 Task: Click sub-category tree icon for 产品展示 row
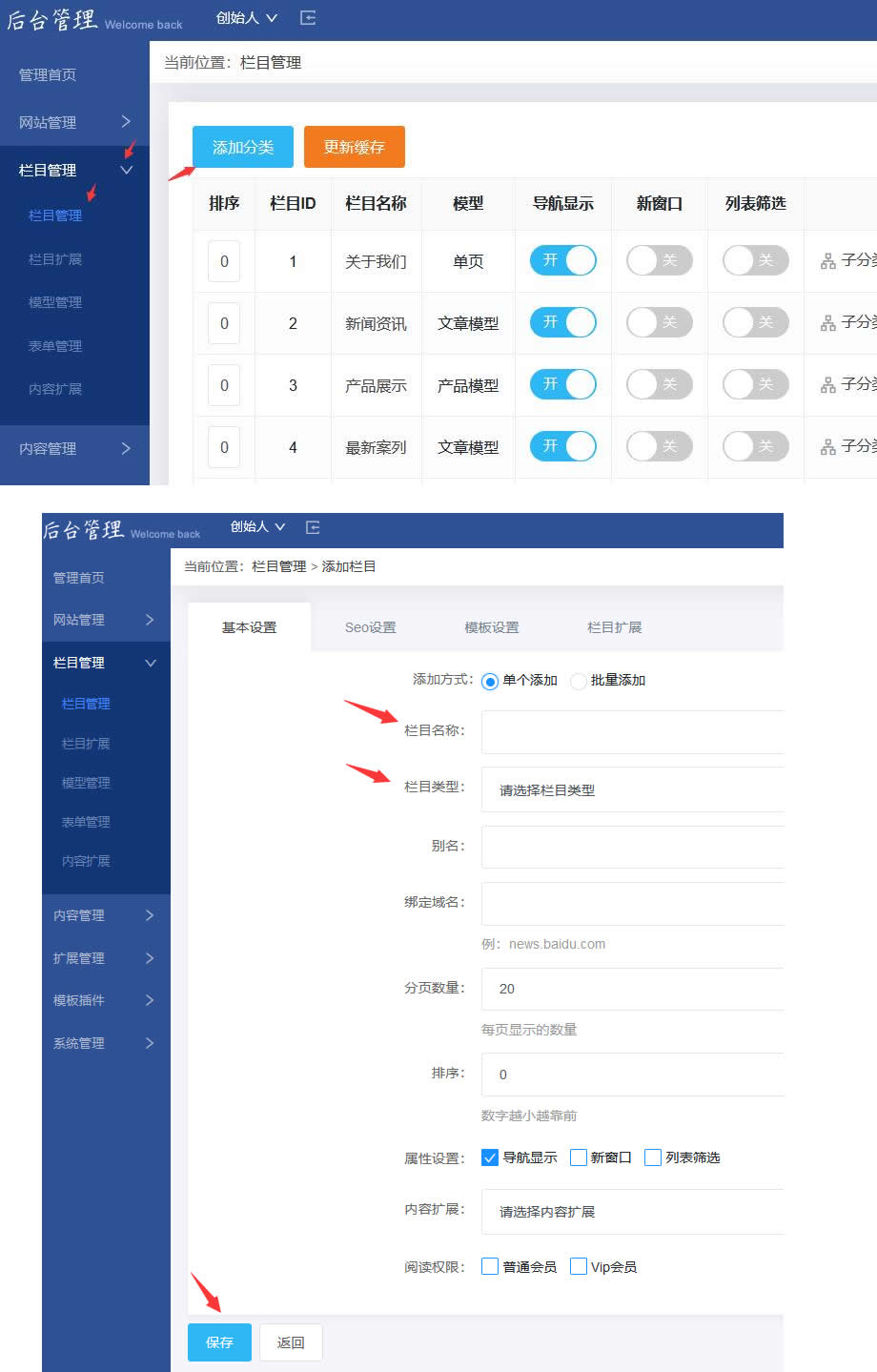[828, 385]
